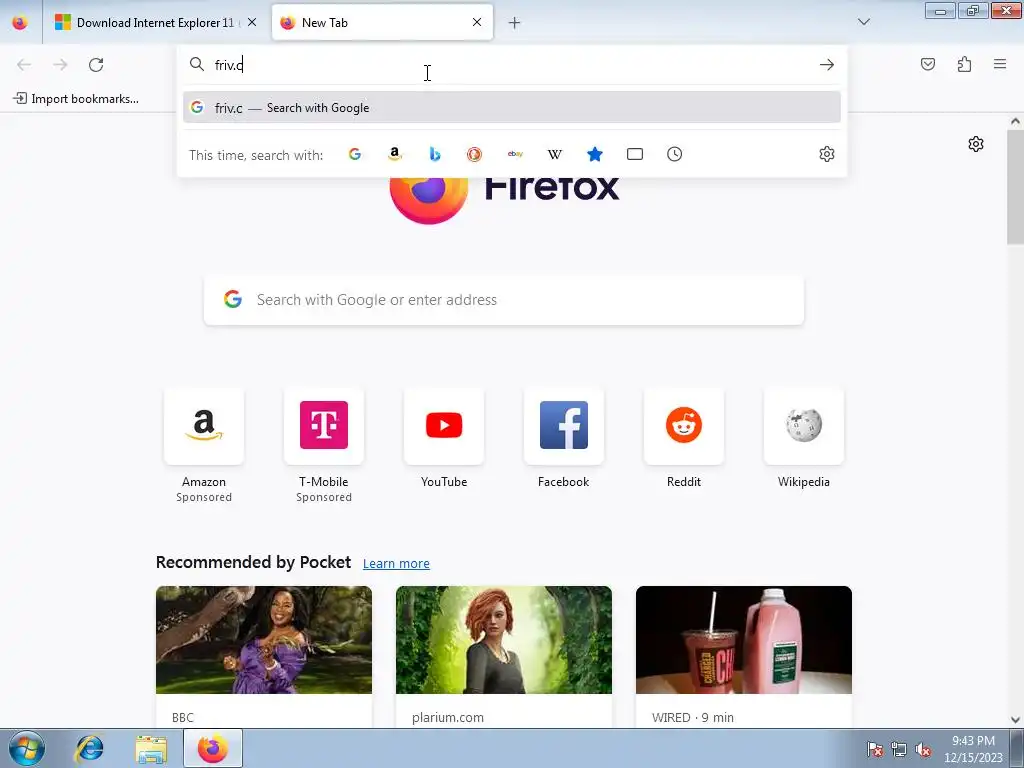Click the address bar text friv.c
Screen dimensions: 1024x768
(229, 65)
